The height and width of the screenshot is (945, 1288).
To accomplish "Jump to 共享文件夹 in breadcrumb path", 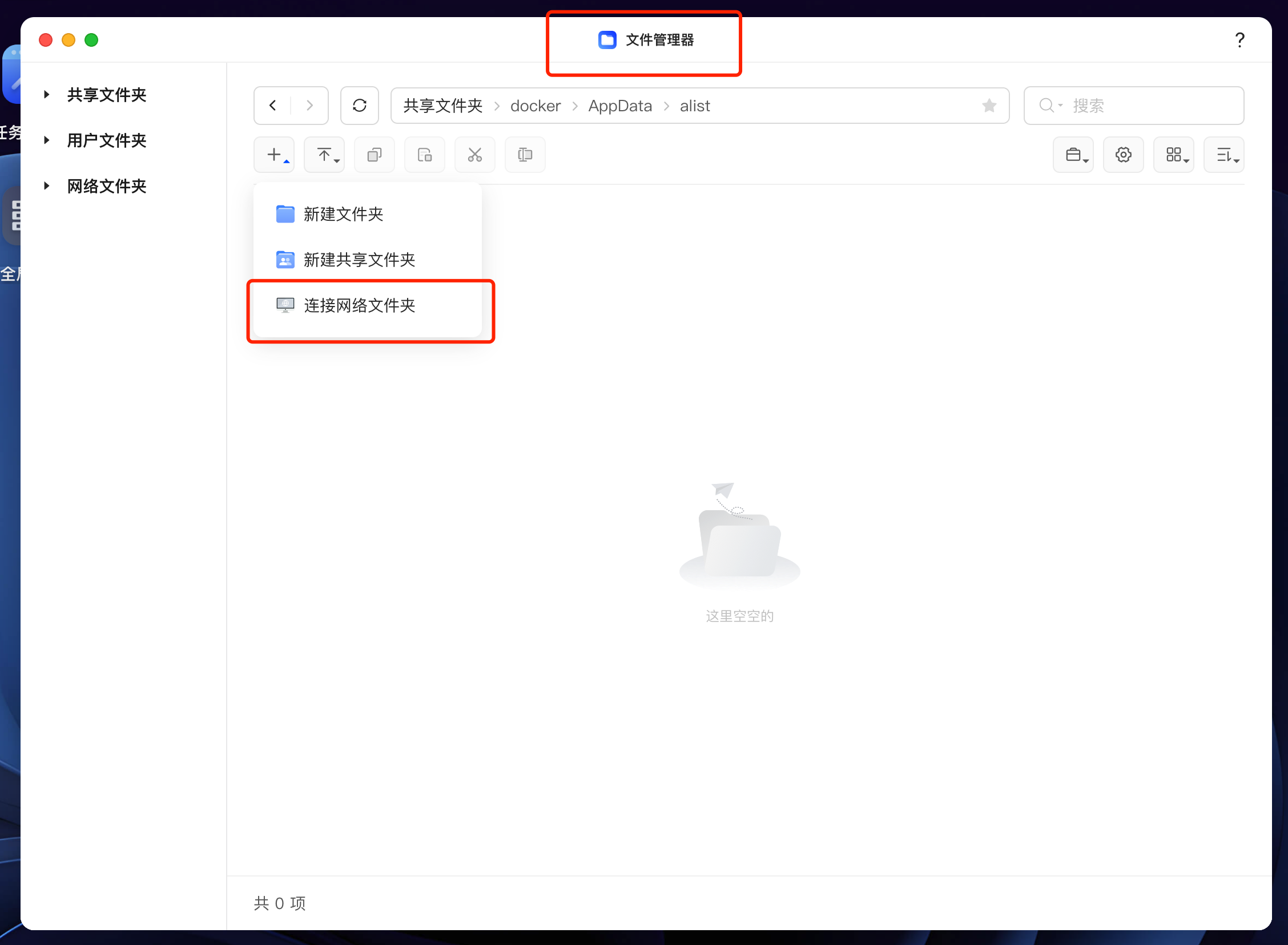I will pos(443,106).
